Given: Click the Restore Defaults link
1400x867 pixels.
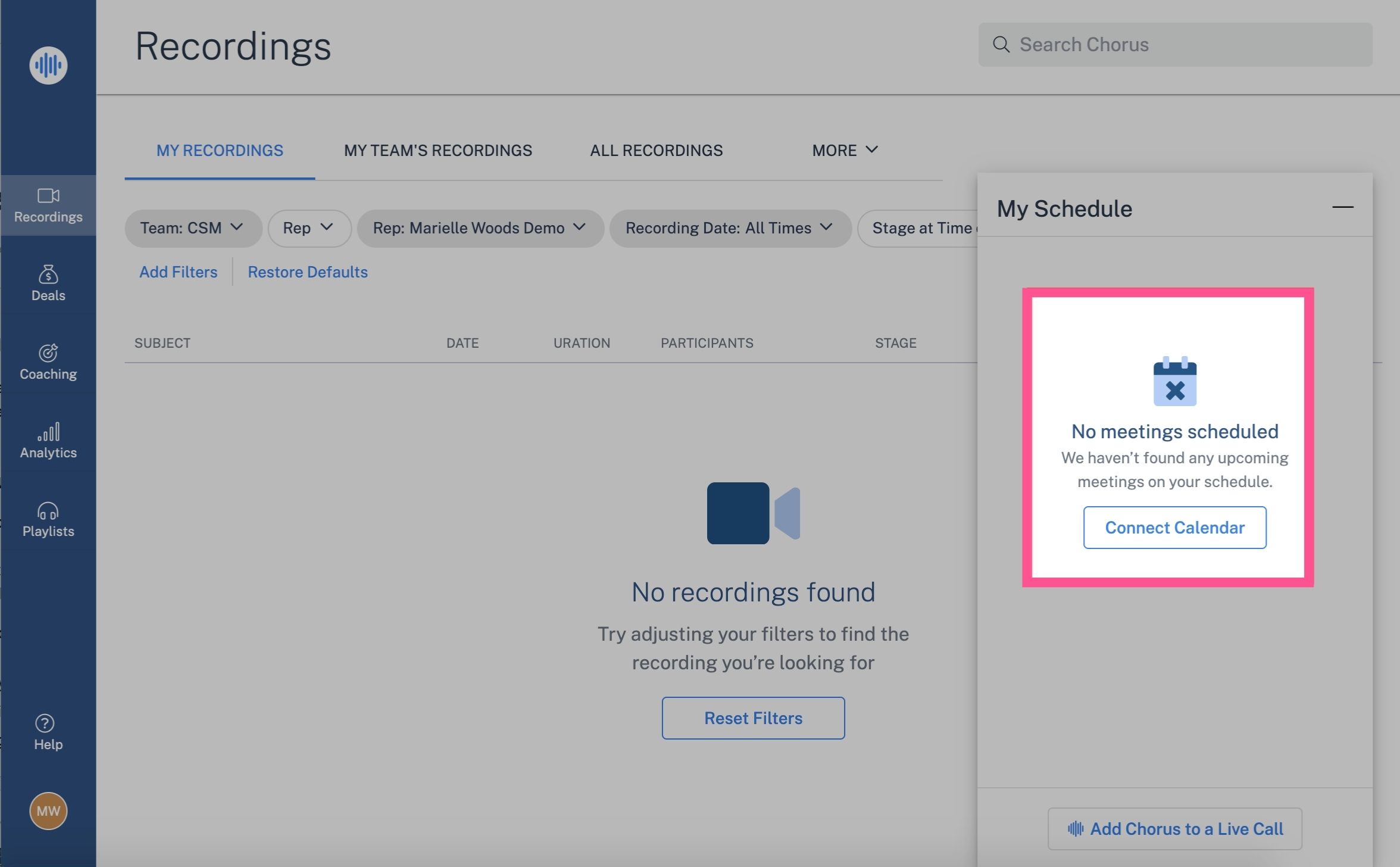Looking at the screenshot, I should pyautogui.click(x=307, y=272).
